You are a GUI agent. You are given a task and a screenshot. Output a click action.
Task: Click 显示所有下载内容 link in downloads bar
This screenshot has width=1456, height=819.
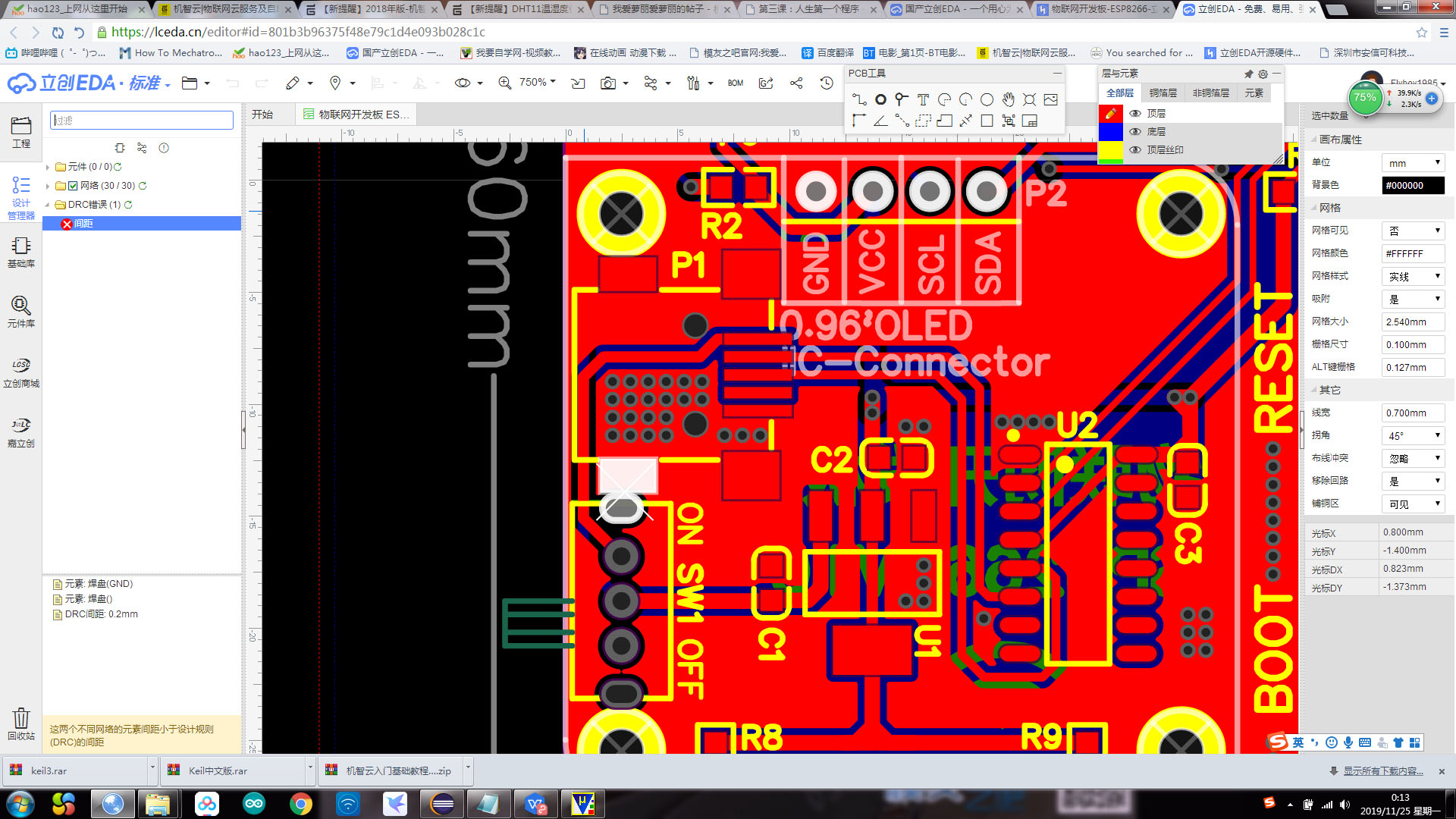(1383, 771)
